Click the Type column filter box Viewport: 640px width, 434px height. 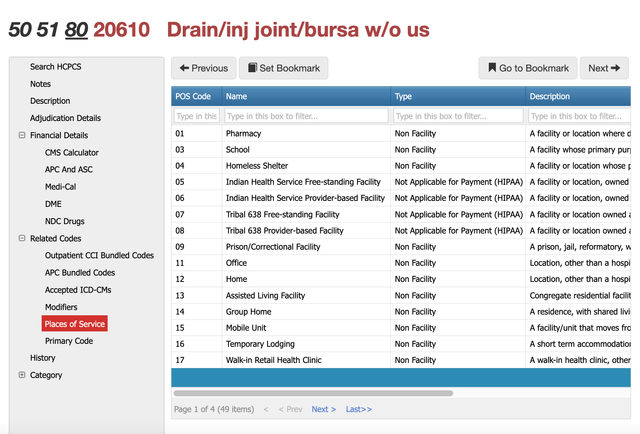click(458, 116)
